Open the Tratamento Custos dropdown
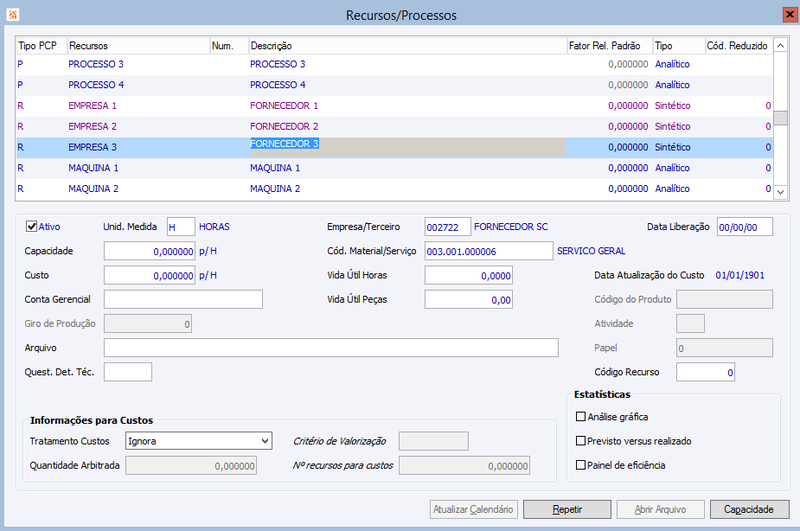Image resolution: width=800 pixels, height=531 pixels. point(264,440)
